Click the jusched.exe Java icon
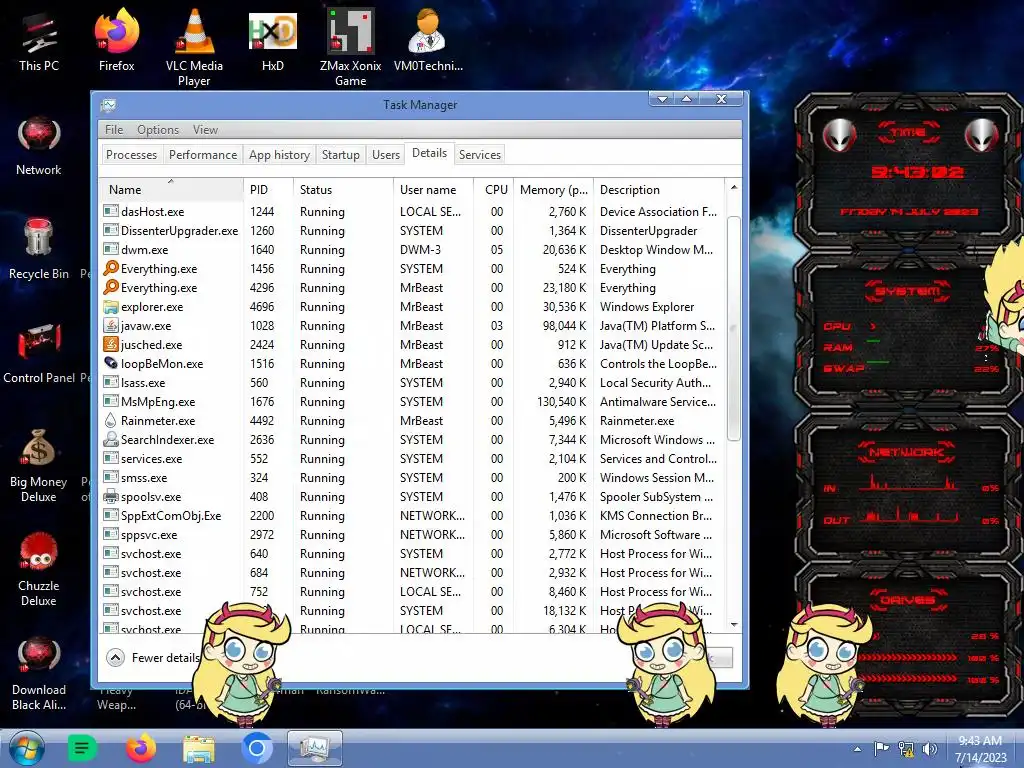Viewport: 1024px width, 768px height. (111, 344)
